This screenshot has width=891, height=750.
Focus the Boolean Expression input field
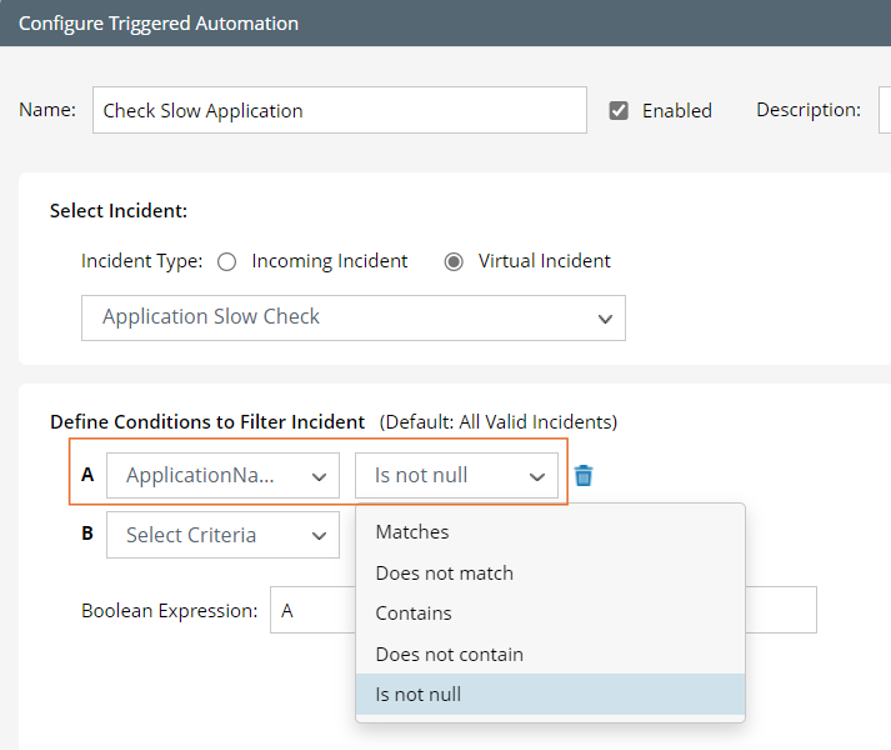[310, 610]
